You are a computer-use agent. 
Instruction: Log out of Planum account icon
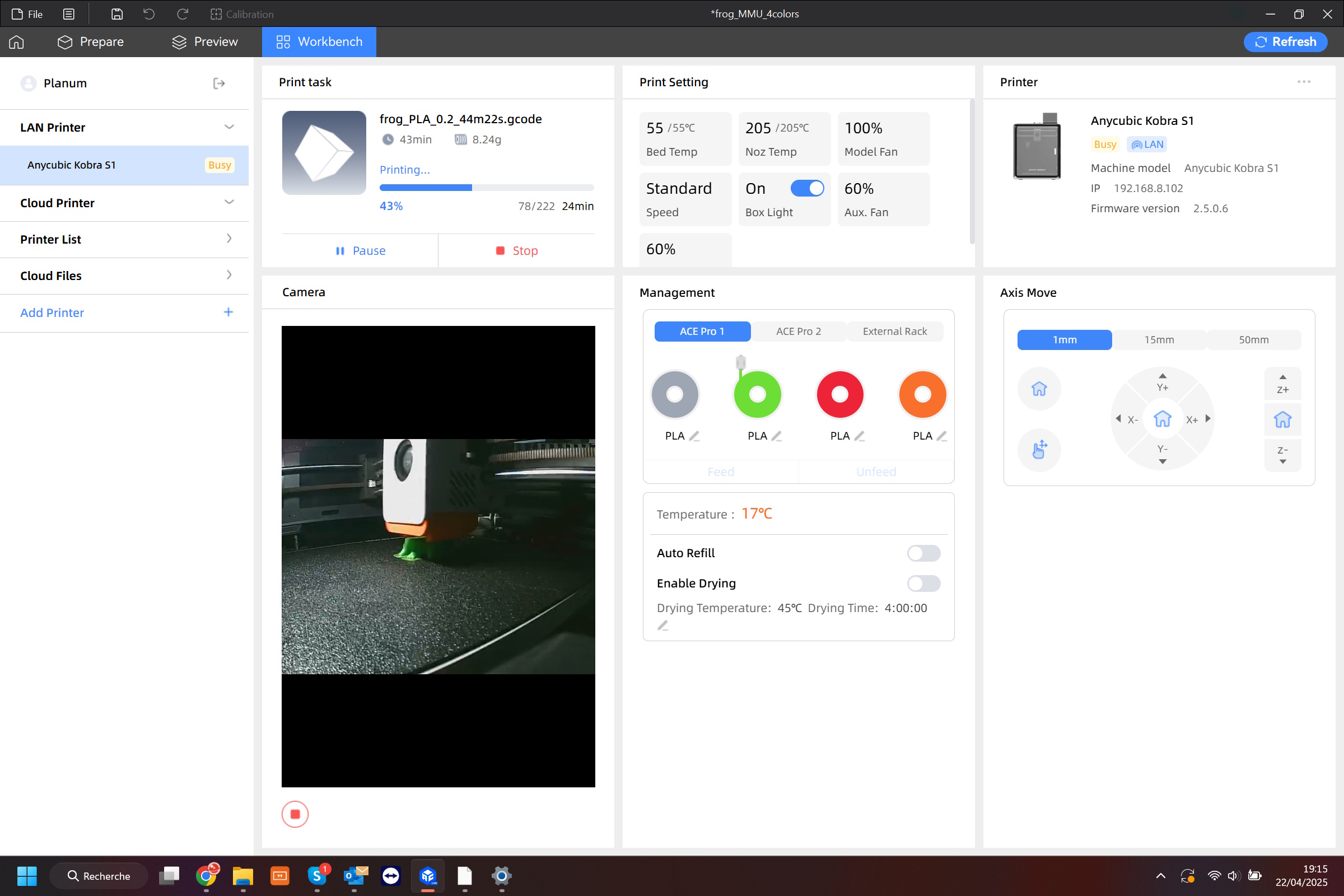[x=219, y=83]
